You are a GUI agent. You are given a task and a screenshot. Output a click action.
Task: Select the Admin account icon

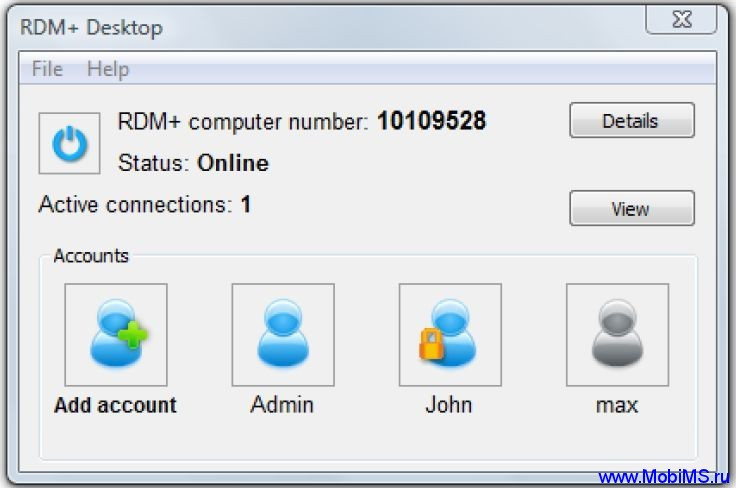[283, 335]
